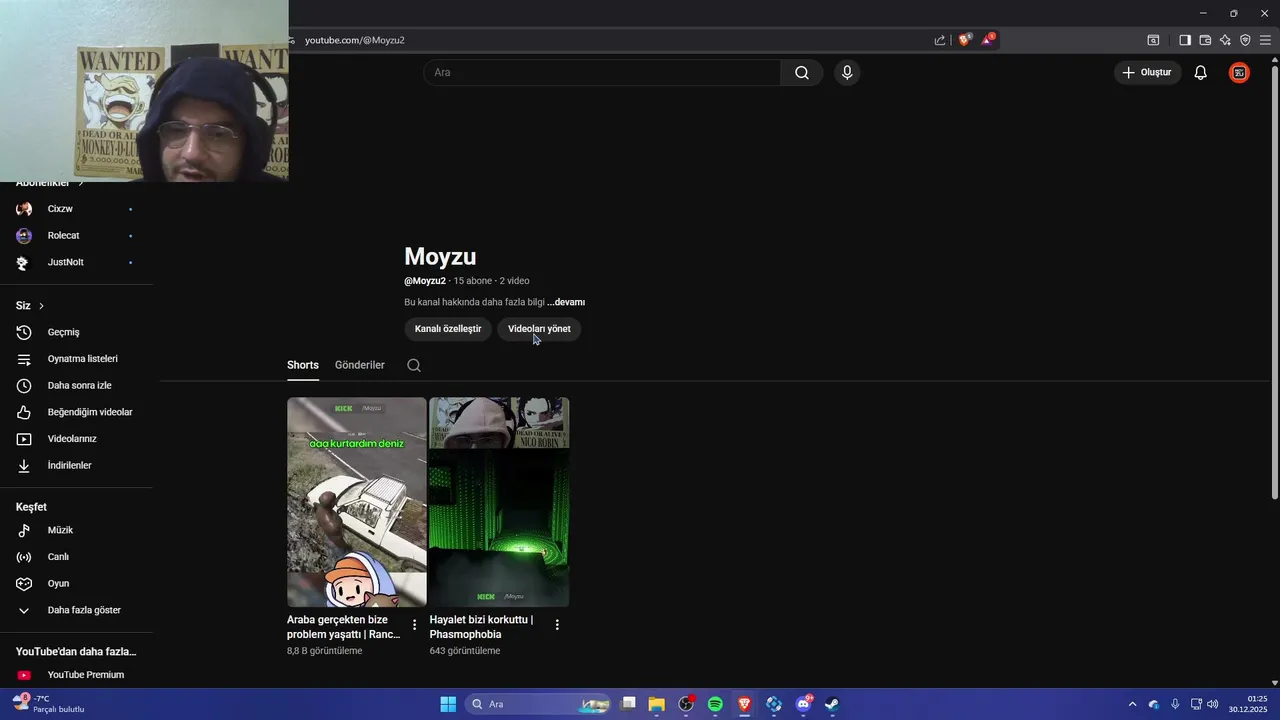This screenshot has width=1280, height=720.
Task: Select the Shorts tab
Action: (303, 365)
